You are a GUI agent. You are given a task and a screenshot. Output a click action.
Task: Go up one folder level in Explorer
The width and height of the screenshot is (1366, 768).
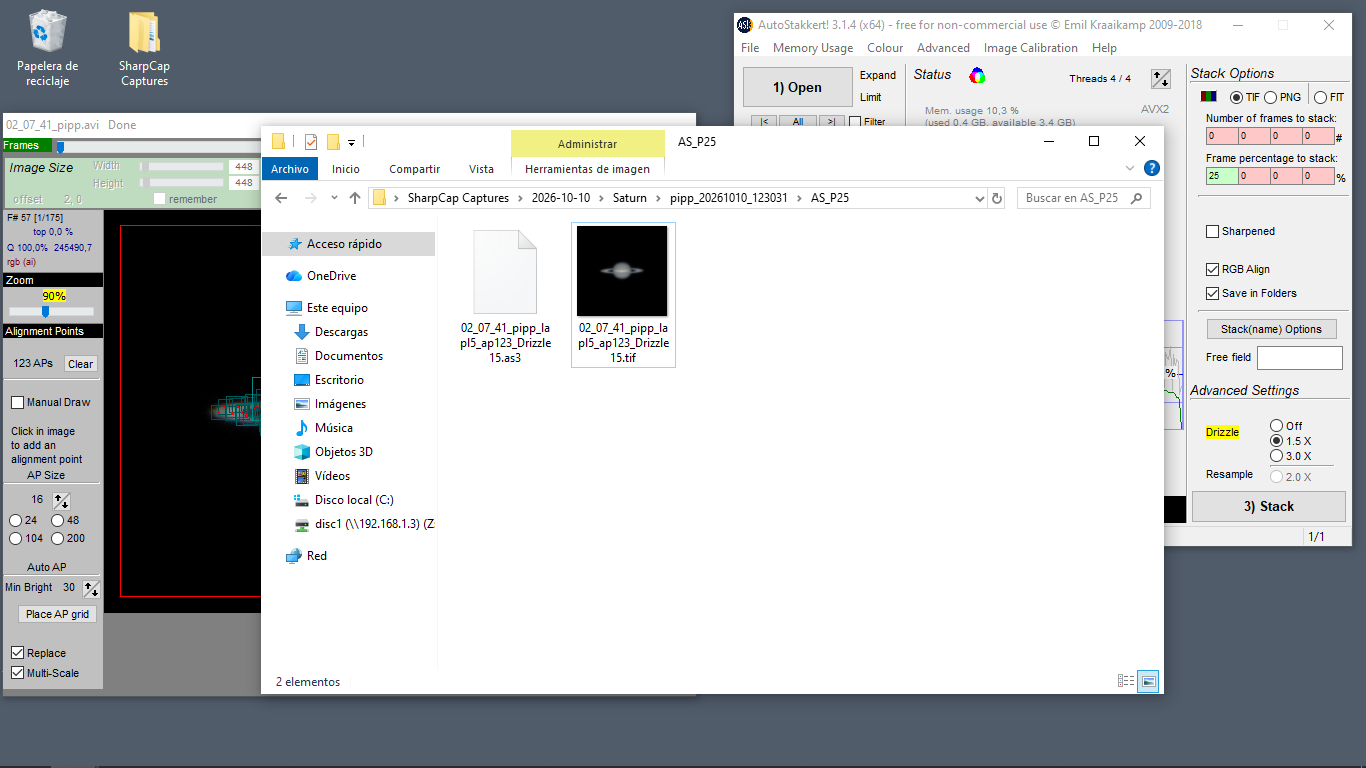tap(354, 198)
